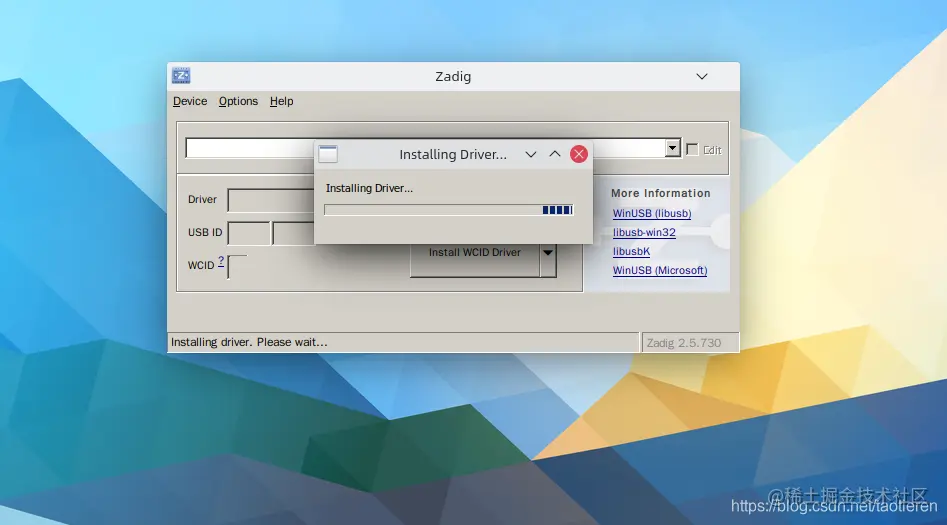The height and width of the screenshot is (525, 947).
Task: Click the Installing Driver... message inside dialog
Action: [369, 188]
